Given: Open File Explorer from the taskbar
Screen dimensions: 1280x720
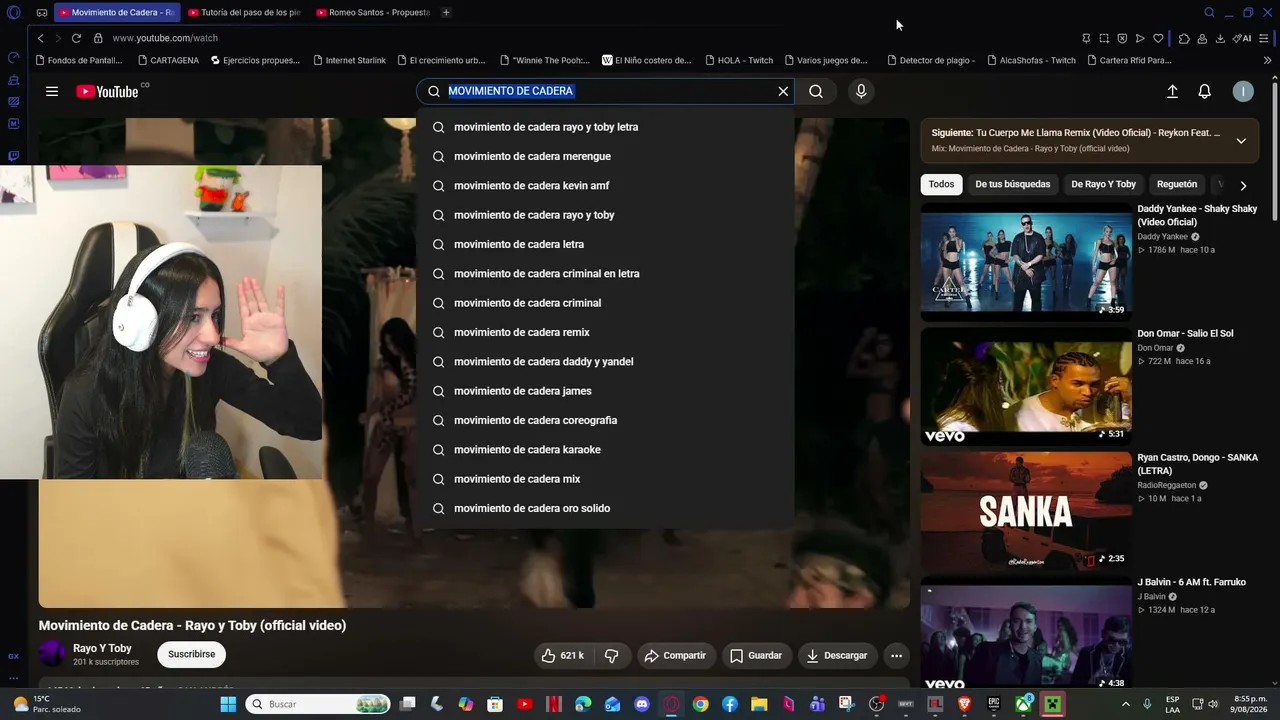Looking at the screenshot, I should tap(759, 704).
